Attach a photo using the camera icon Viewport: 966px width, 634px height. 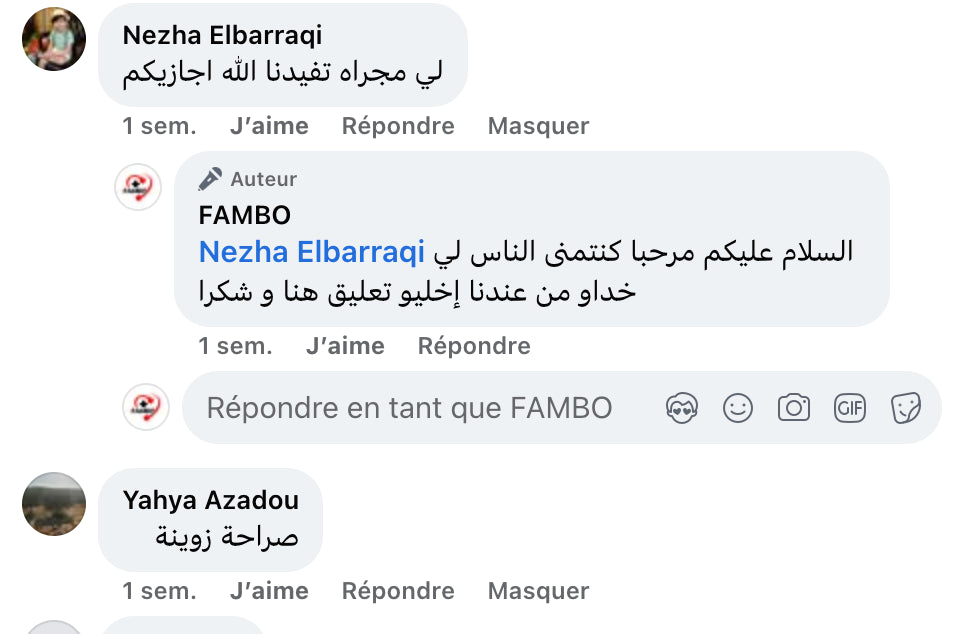794,408
